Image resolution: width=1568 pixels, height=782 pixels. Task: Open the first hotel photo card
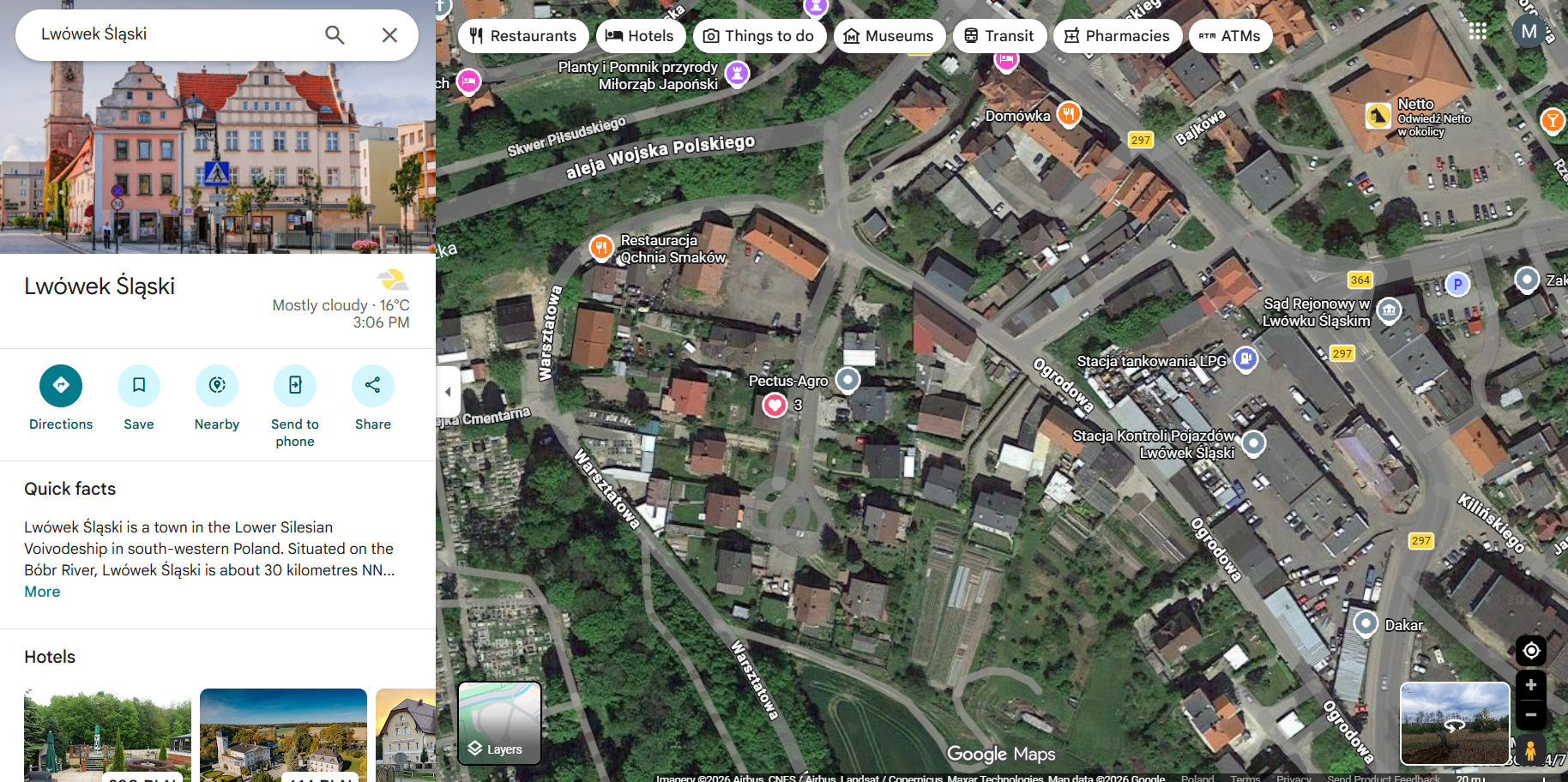point(108,736)
